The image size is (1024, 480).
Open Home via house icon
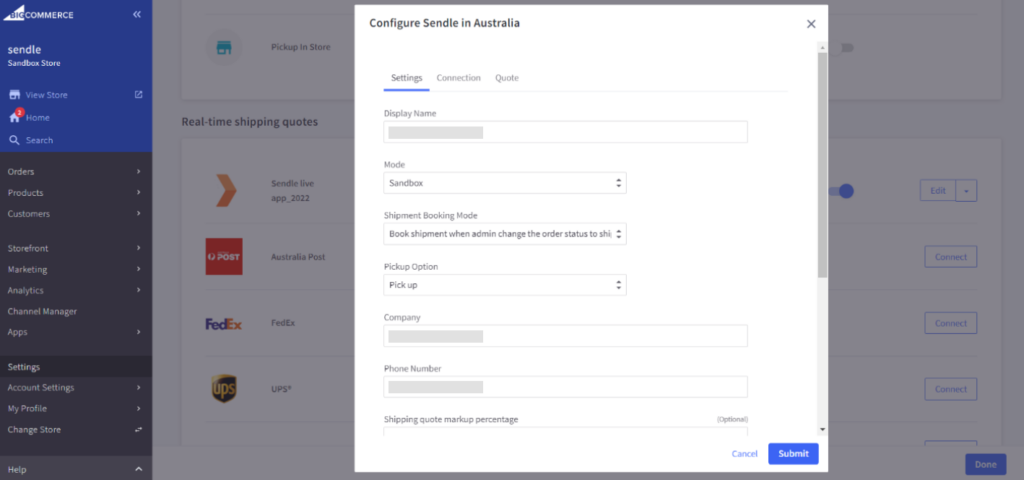click(x=14, y=117)
